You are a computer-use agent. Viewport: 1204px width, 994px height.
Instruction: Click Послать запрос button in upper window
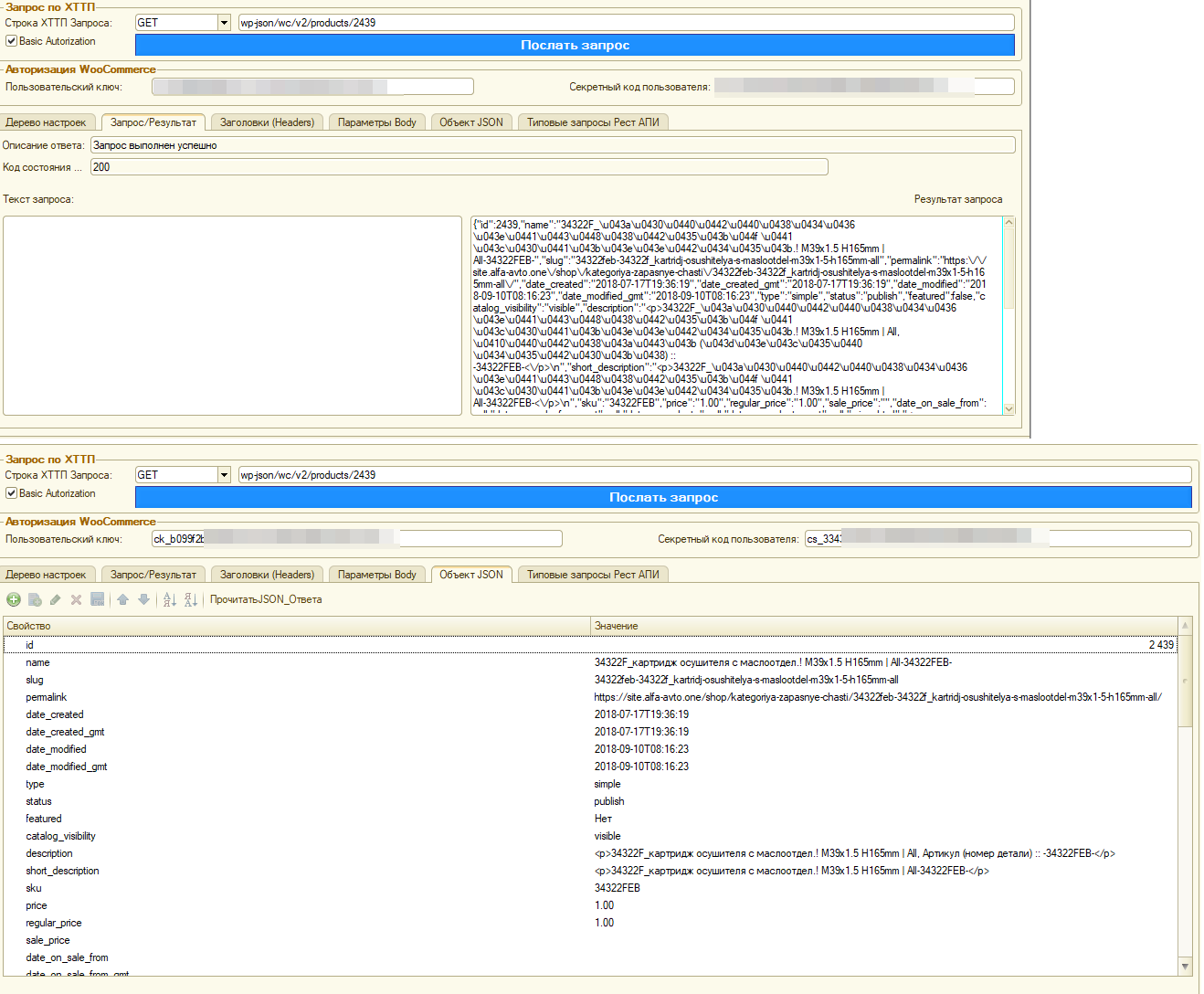point(575,45)
